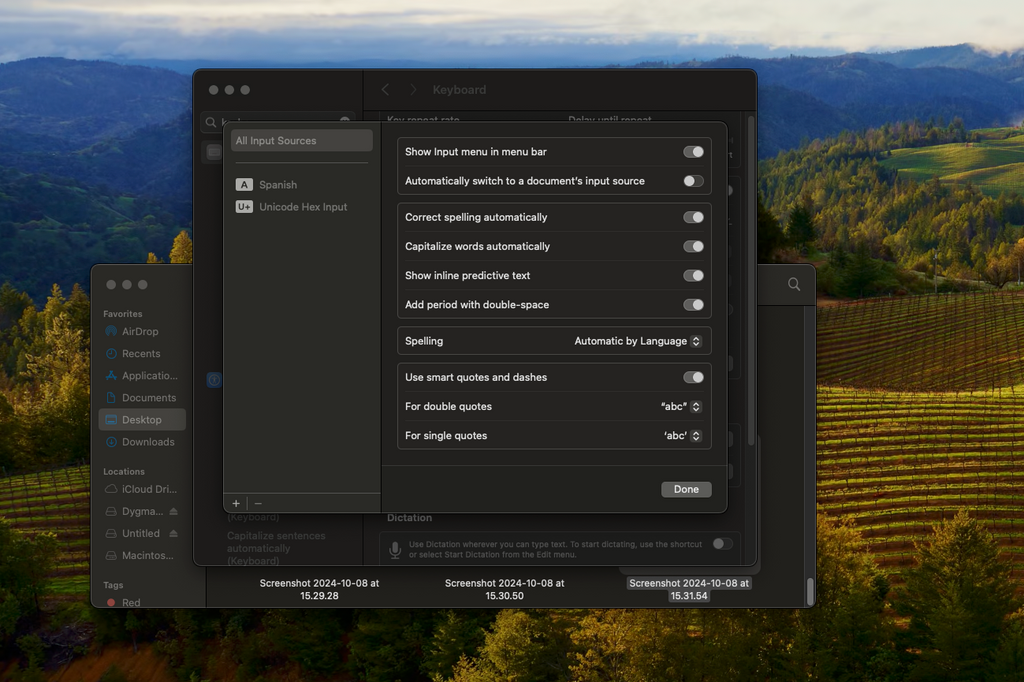Open the double quotes style dropdown
The image size is (1024, 682).
click(x=681, y=407)
